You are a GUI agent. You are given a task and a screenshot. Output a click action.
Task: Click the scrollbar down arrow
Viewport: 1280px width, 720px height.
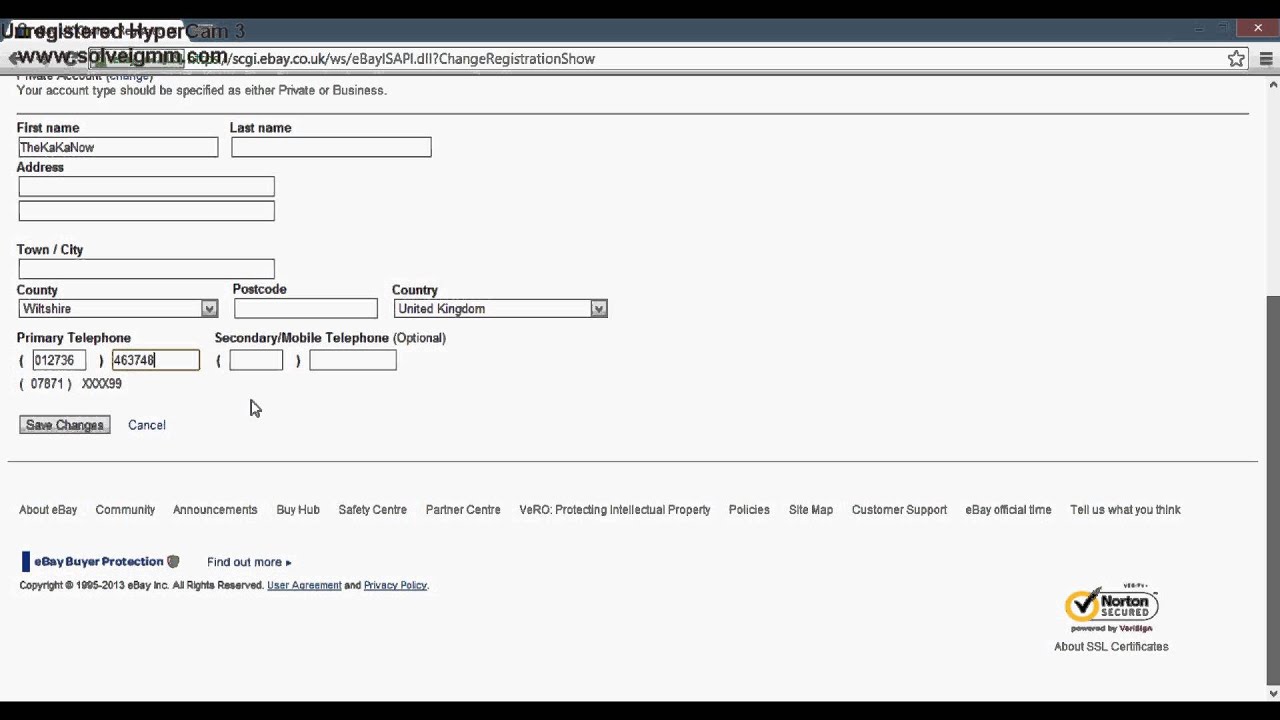click(1272, 693)
